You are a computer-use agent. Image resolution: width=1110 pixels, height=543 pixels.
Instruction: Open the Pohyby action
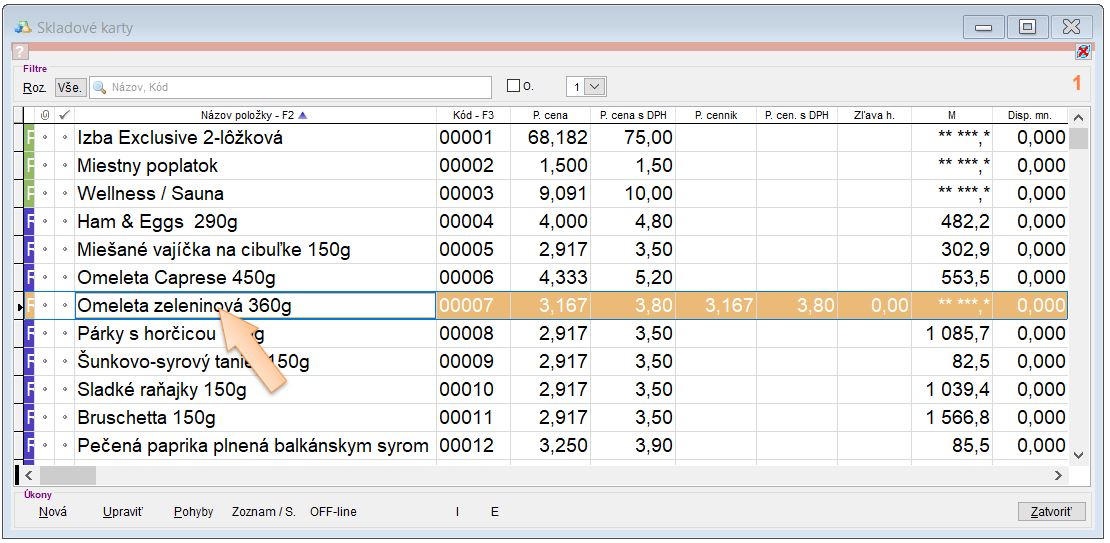pos(193,512)
